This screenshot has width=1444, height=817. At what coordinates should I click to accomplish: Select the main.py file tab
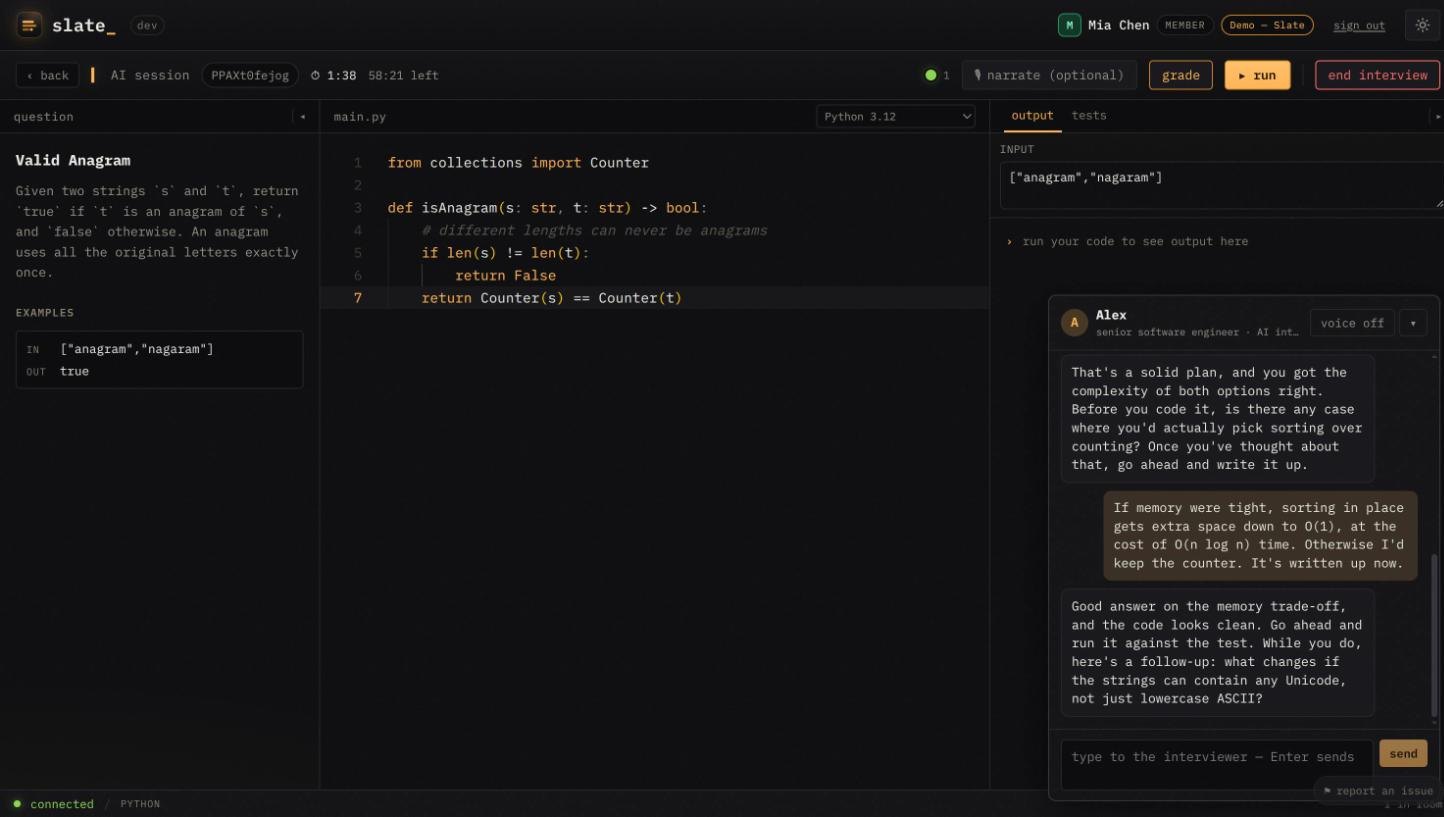click(x=360, y=117)
